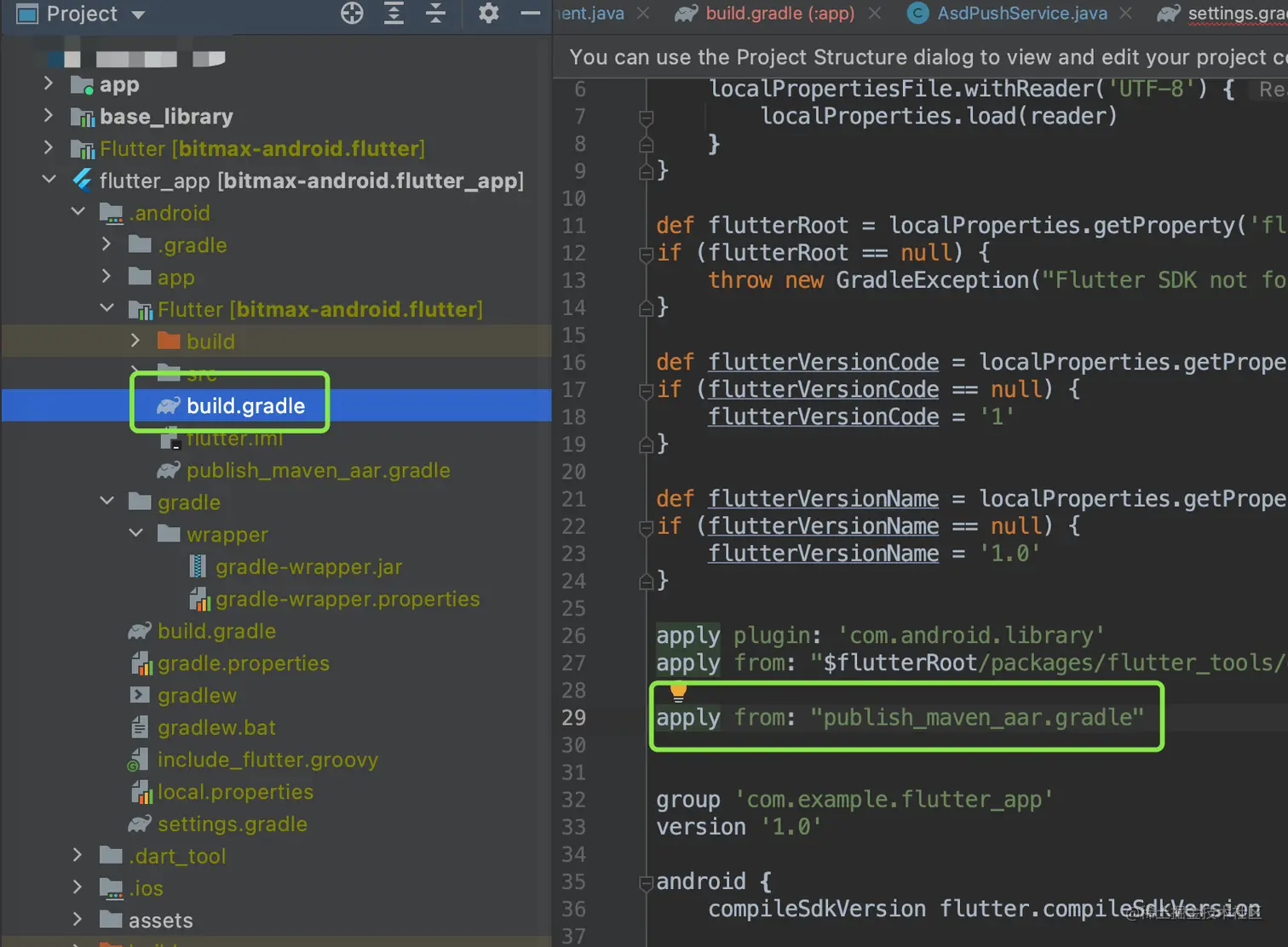Screen dimensions: 1288x947
Task: Click the folder icon beside wrapper
Action: tap(169, 534)
